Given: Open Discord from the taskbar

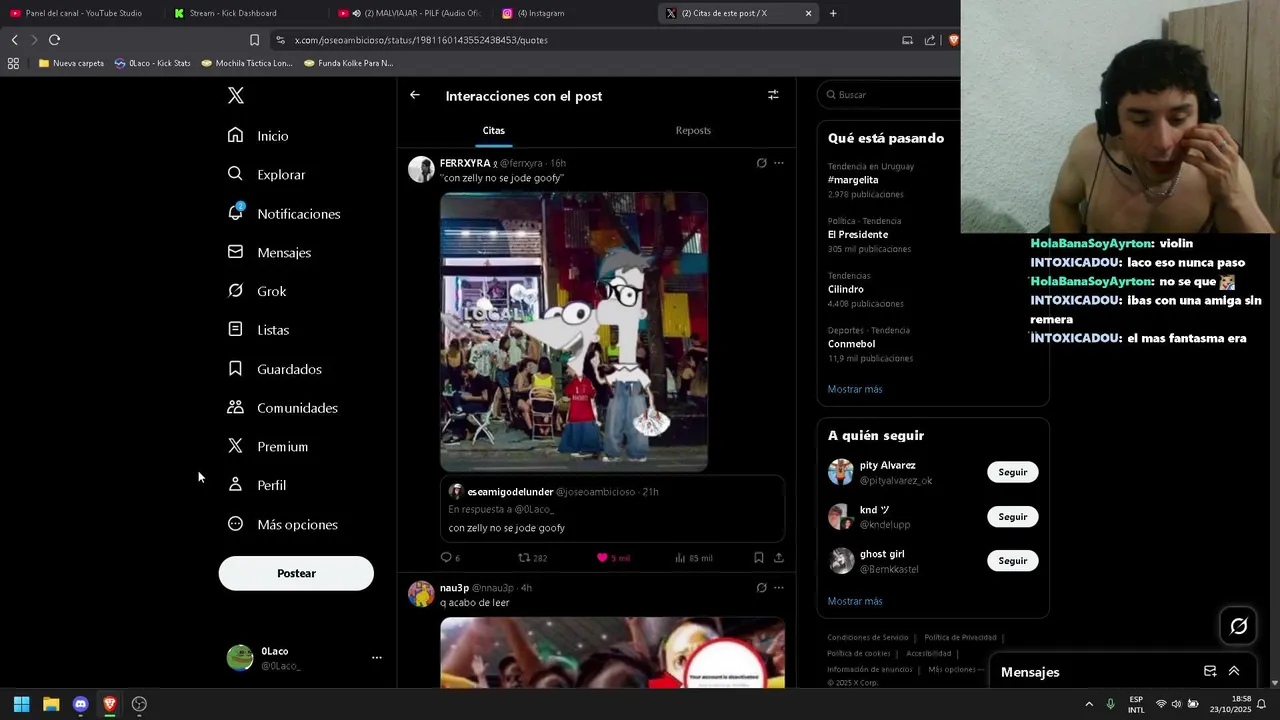Looking at the screenshot, I should click(x=81, y=704).
